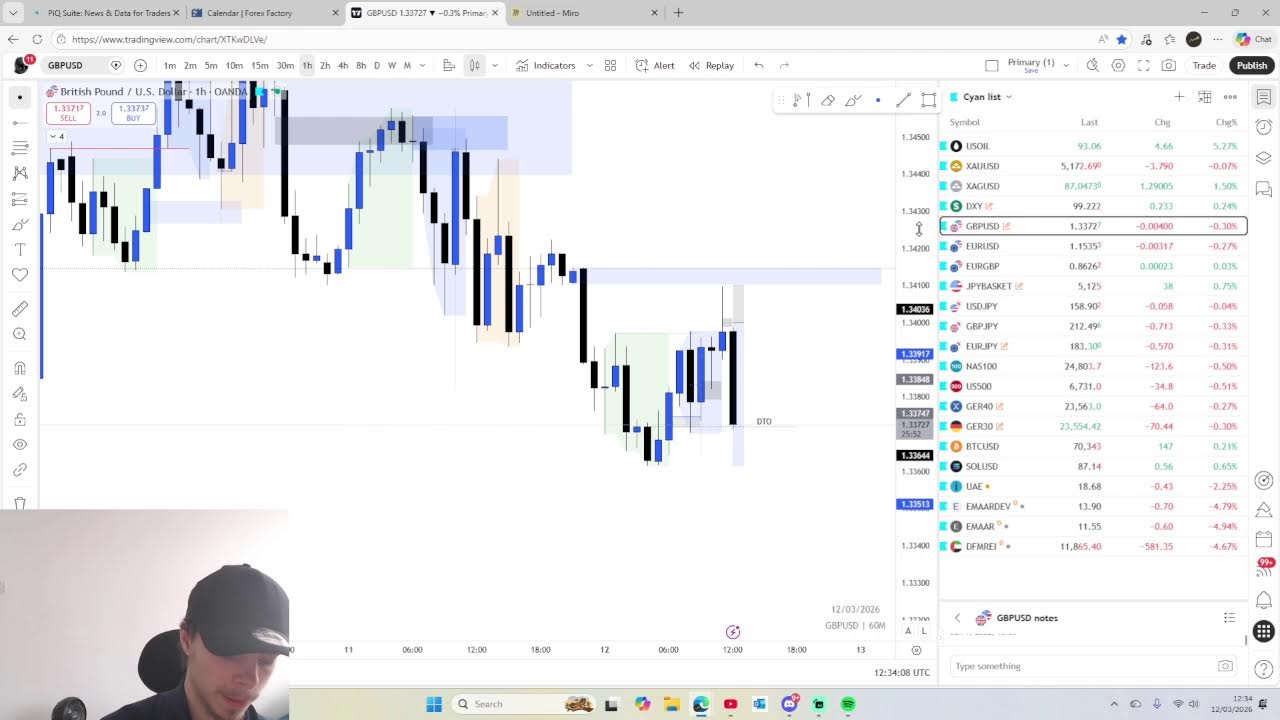Undo last chart action
1280x720 pixels.
pyautogui.click(x=759, y=65)
